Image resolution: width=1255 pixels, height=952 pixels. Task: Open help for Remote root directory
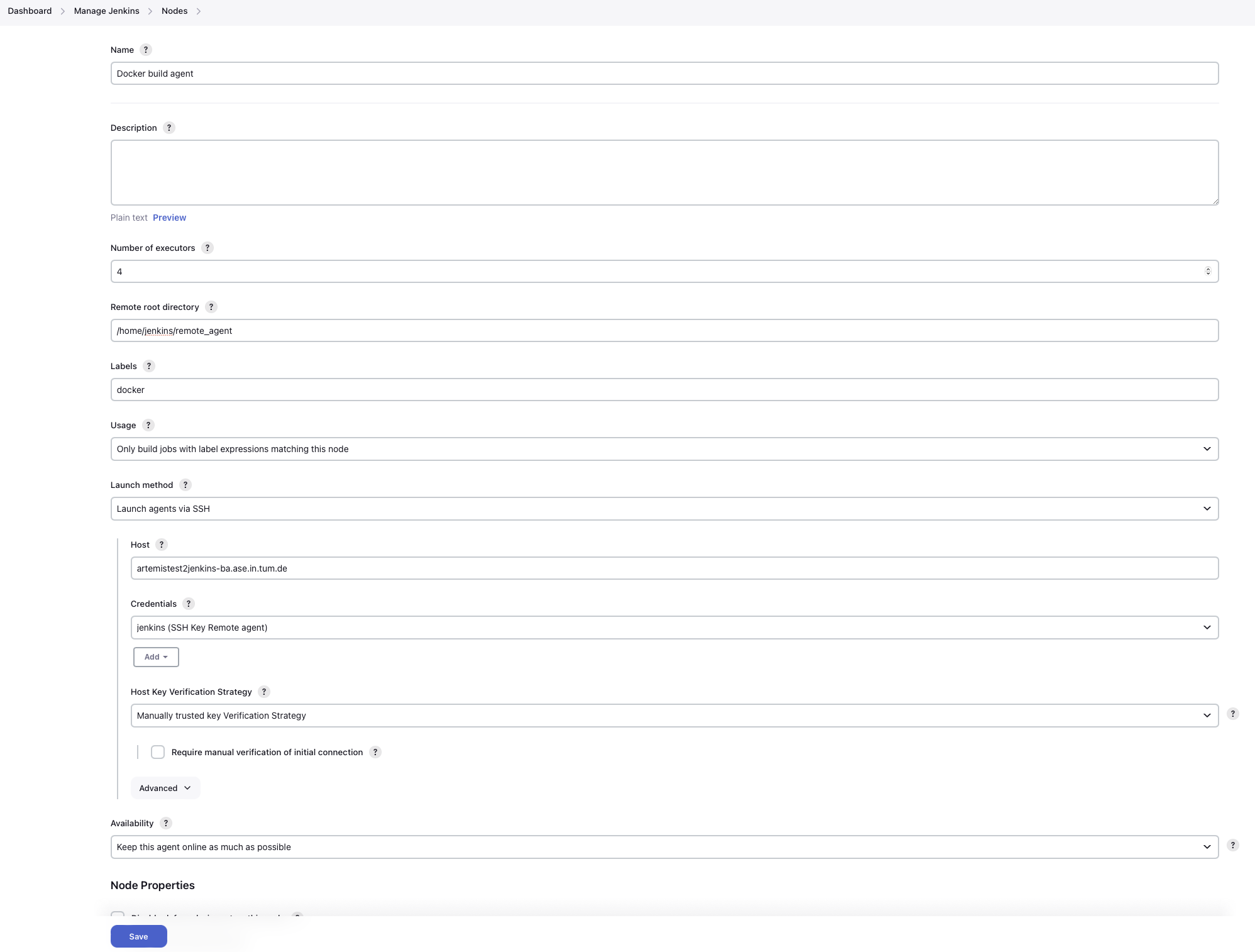point(211,307)
